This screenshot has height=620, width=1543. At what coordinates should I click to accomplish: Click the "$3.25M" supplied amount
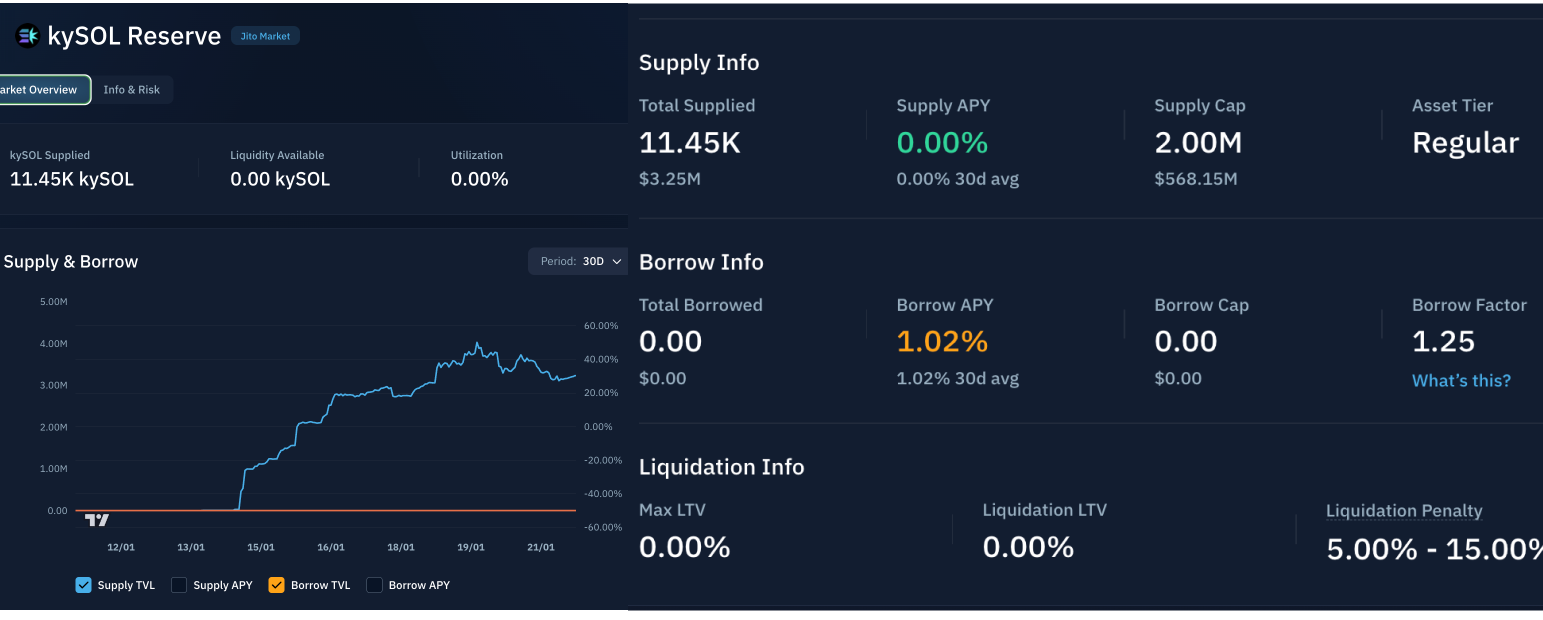pyautogui.click(x=672, y=179)
